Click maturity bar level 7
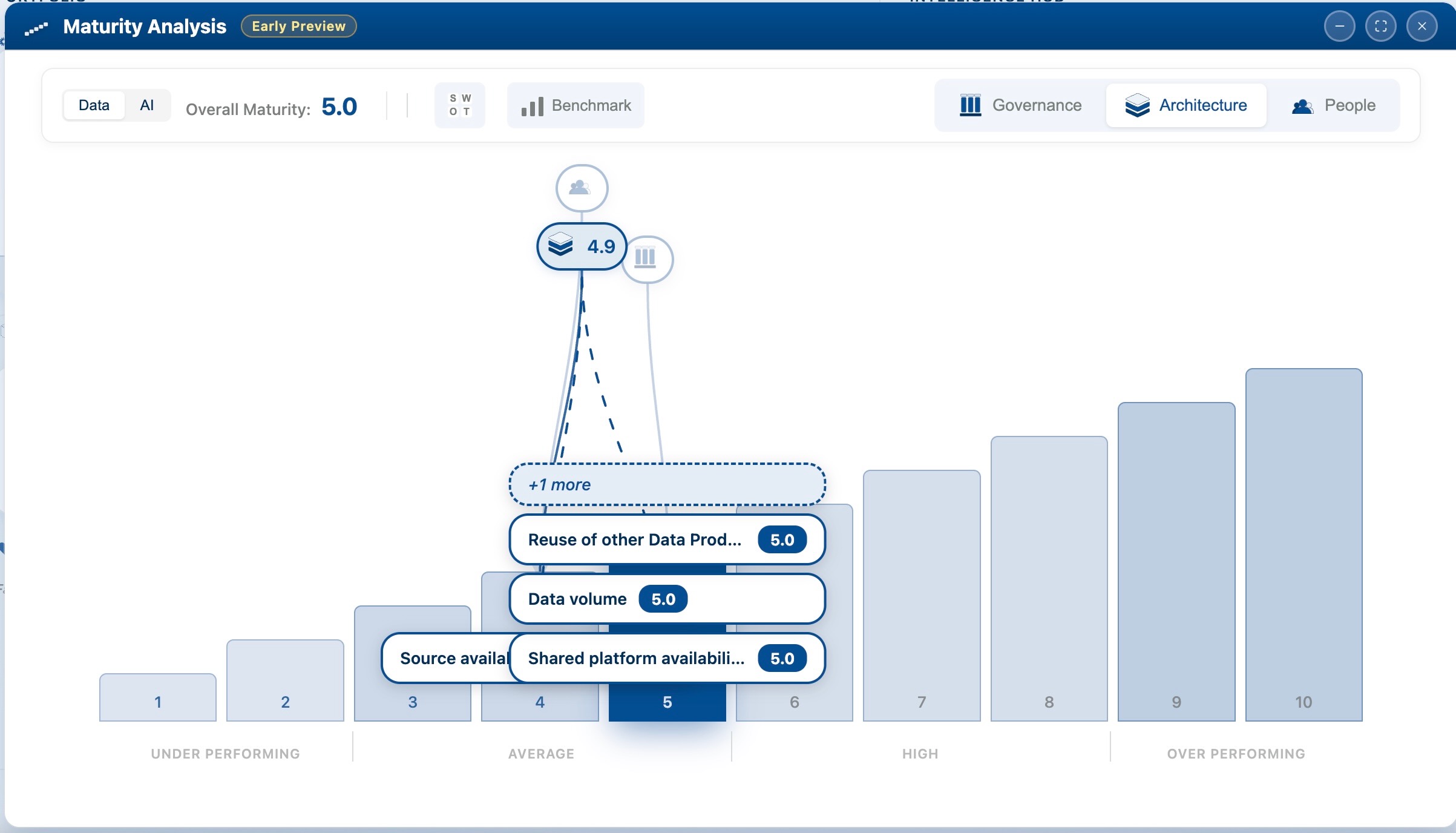The width and height of the screenshot is (1456, 833). [x=922, y=596]
